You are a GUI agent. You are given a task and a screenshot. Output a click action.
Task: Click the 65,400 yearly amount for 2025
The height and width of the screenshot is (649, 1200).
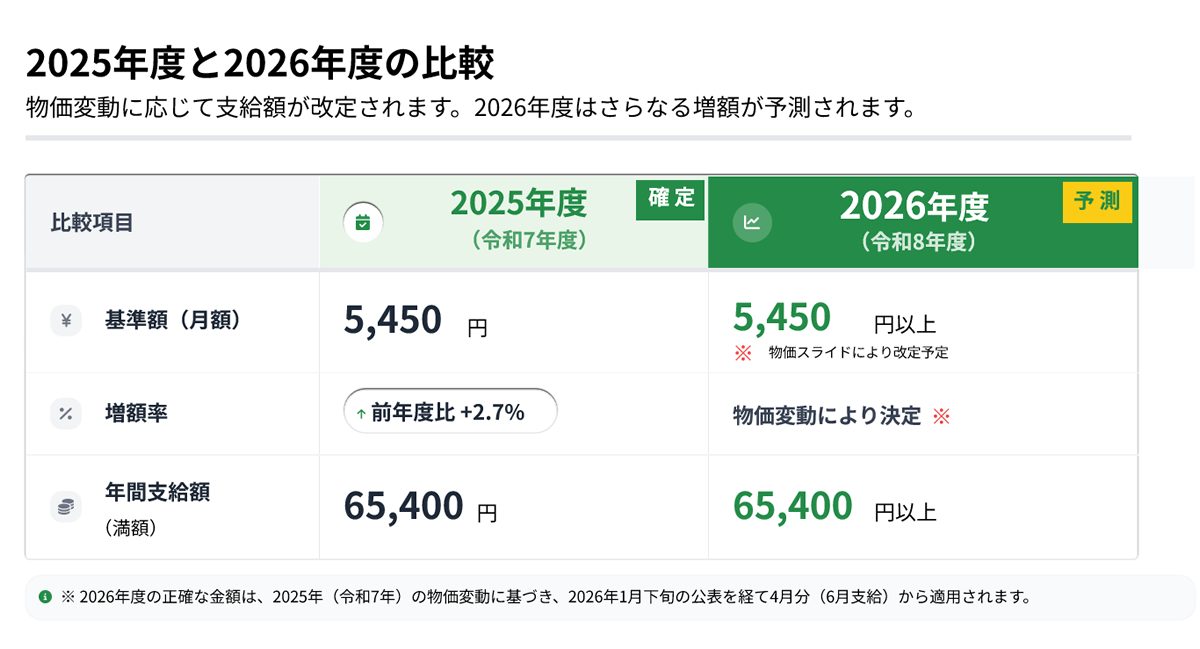click(404, 507)
